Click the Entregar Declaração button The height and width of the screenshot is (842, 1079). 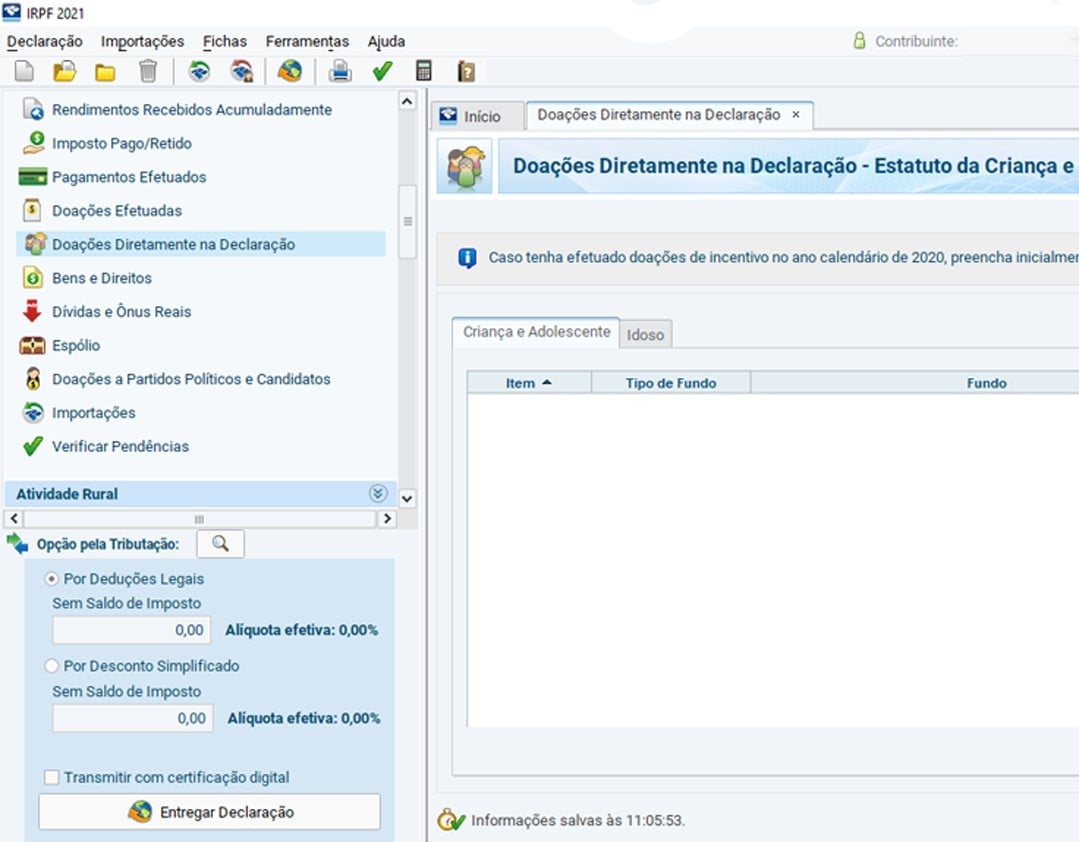pos(210,812)
